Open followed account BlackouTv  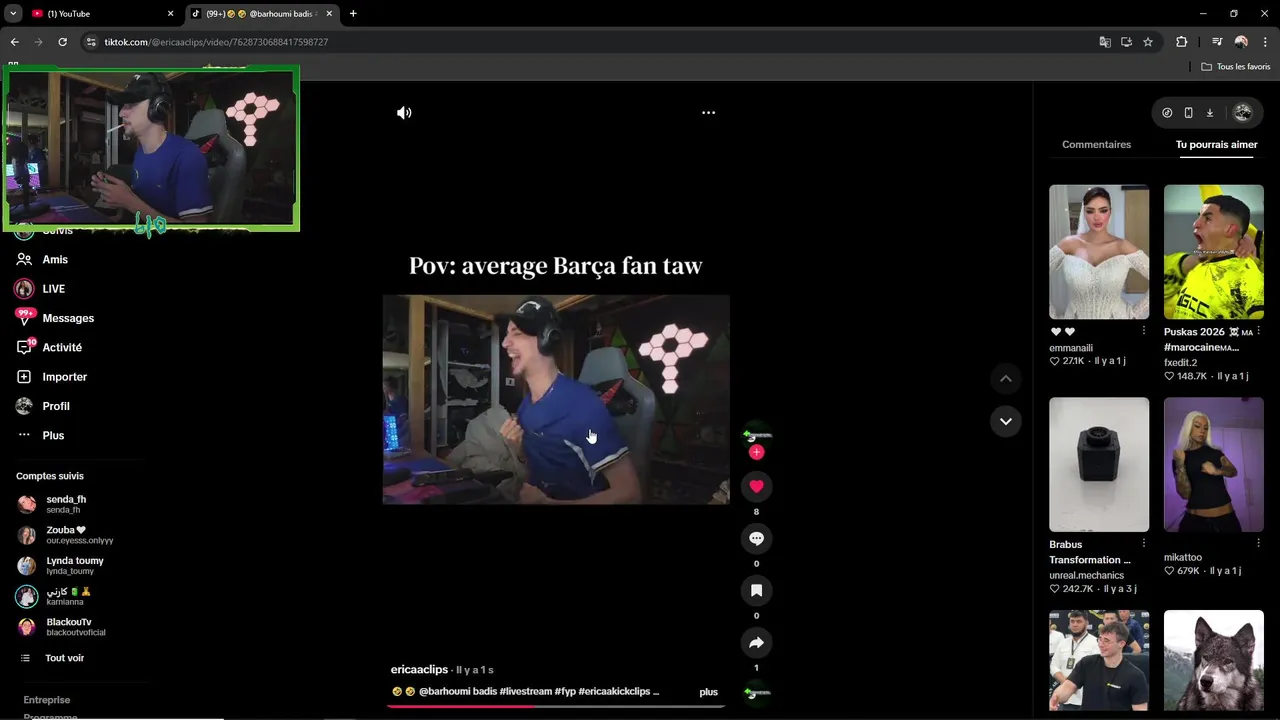pyautogui.click(x=75, y=627)
